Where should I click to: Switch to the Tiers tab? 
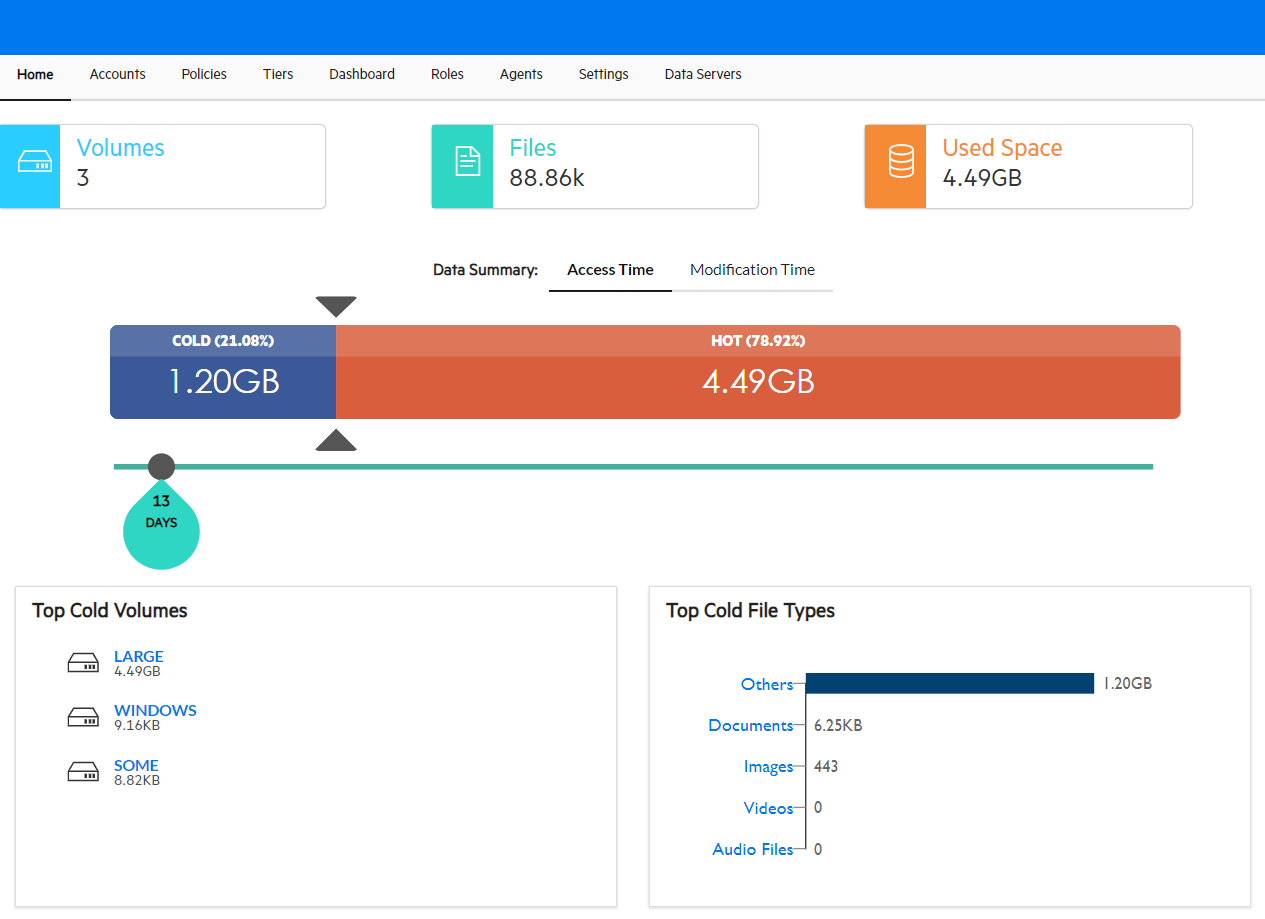pyautogui.click(x=278, y=74)
